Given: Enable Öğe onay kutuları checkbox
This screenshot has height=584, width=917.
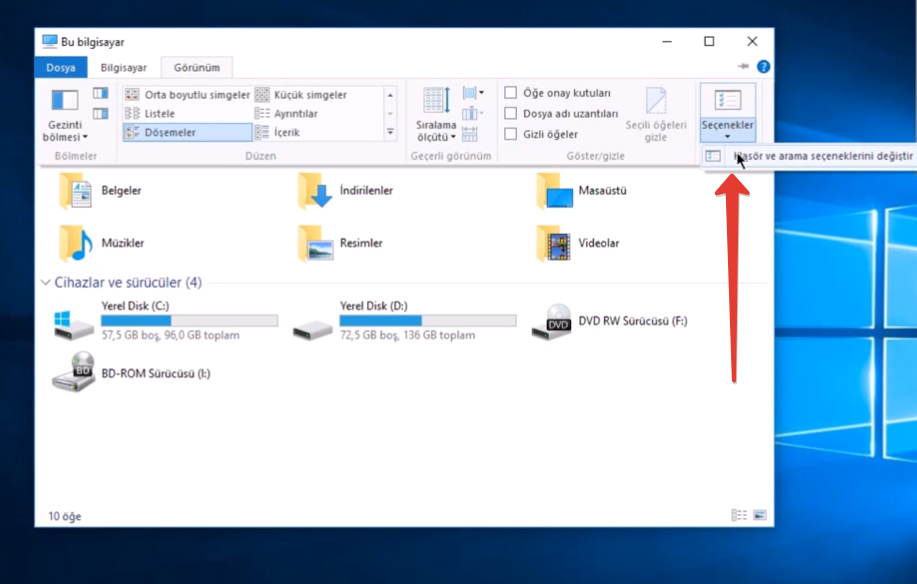Looking at the screenshot, I should (x=511, y=93).
